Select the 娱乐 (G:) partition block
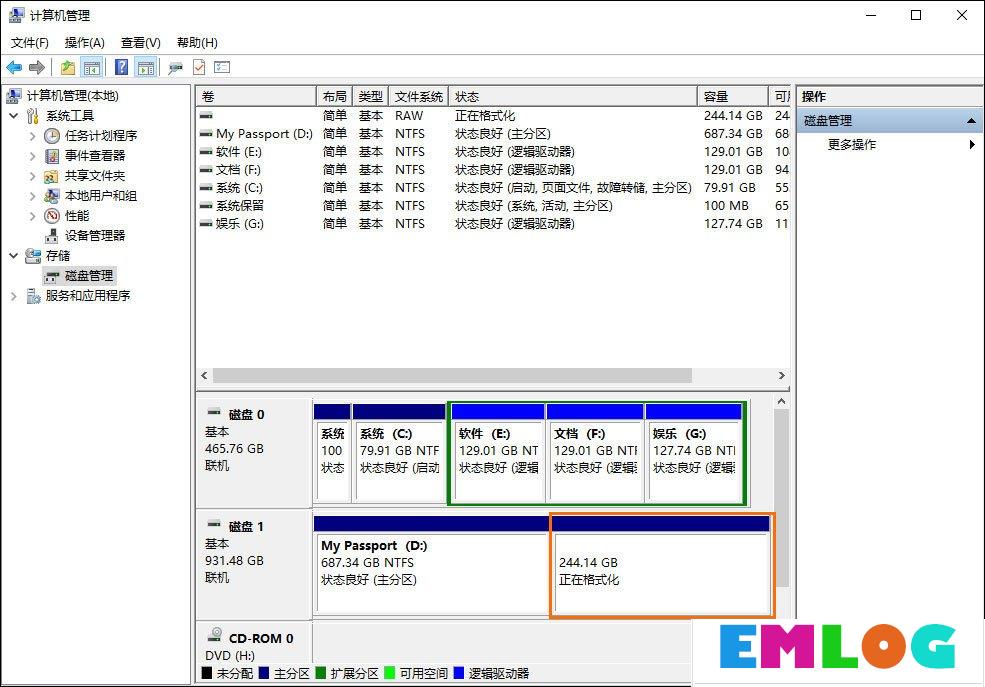Viewport: 985px width, 687px height. click(694, 453)
